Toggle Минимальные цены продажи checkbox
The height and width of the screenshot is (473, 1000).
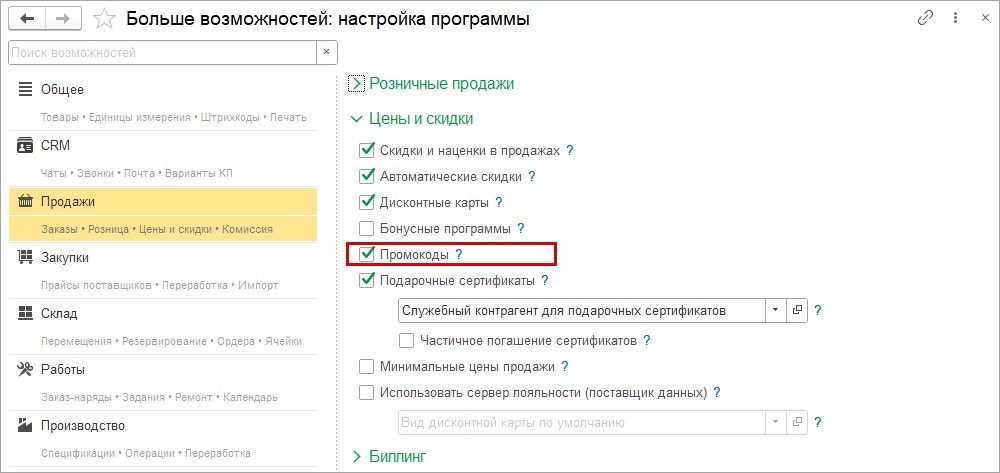[x=366, y=366]
